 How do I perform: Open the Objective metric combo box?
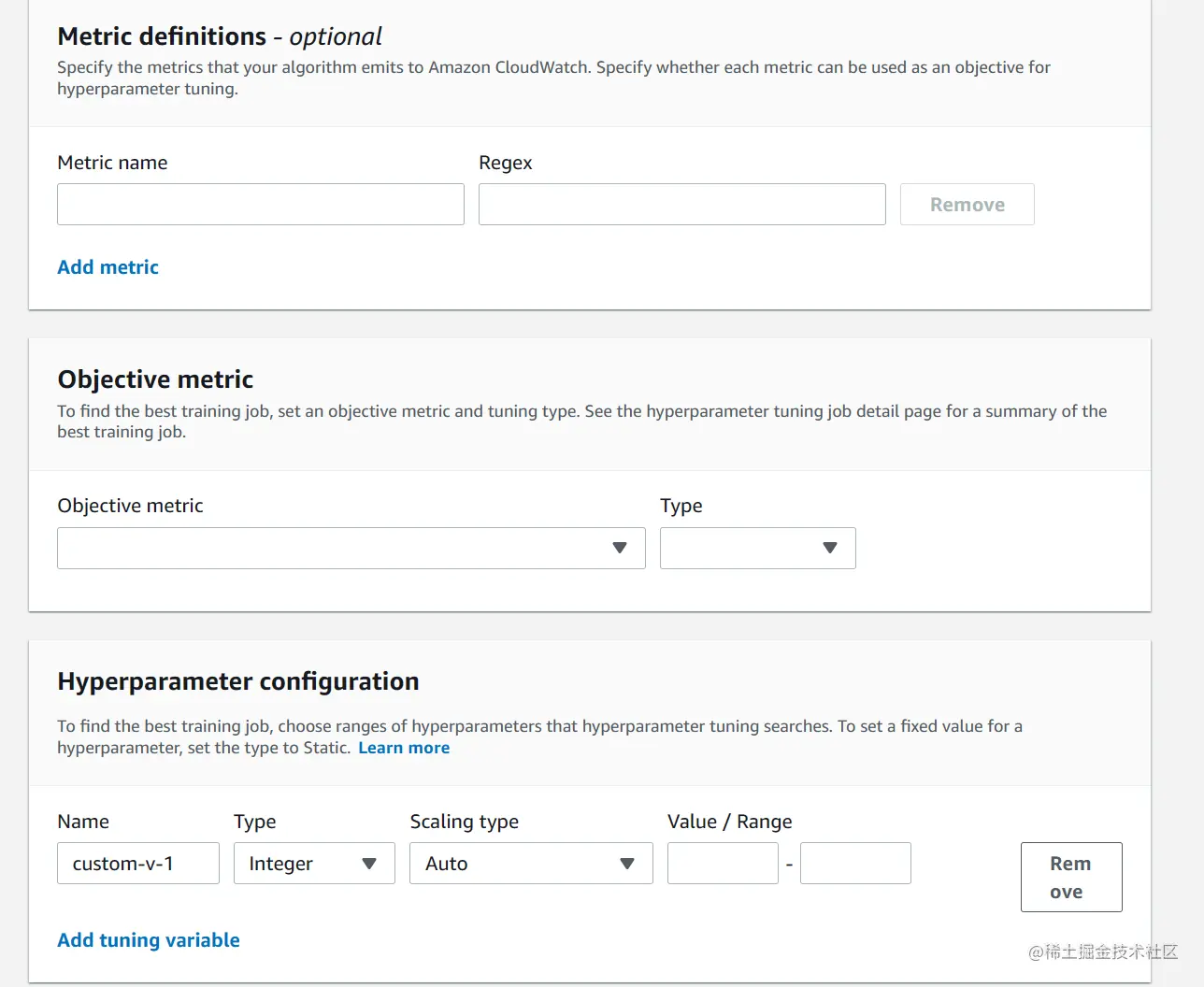click(351, 548)
